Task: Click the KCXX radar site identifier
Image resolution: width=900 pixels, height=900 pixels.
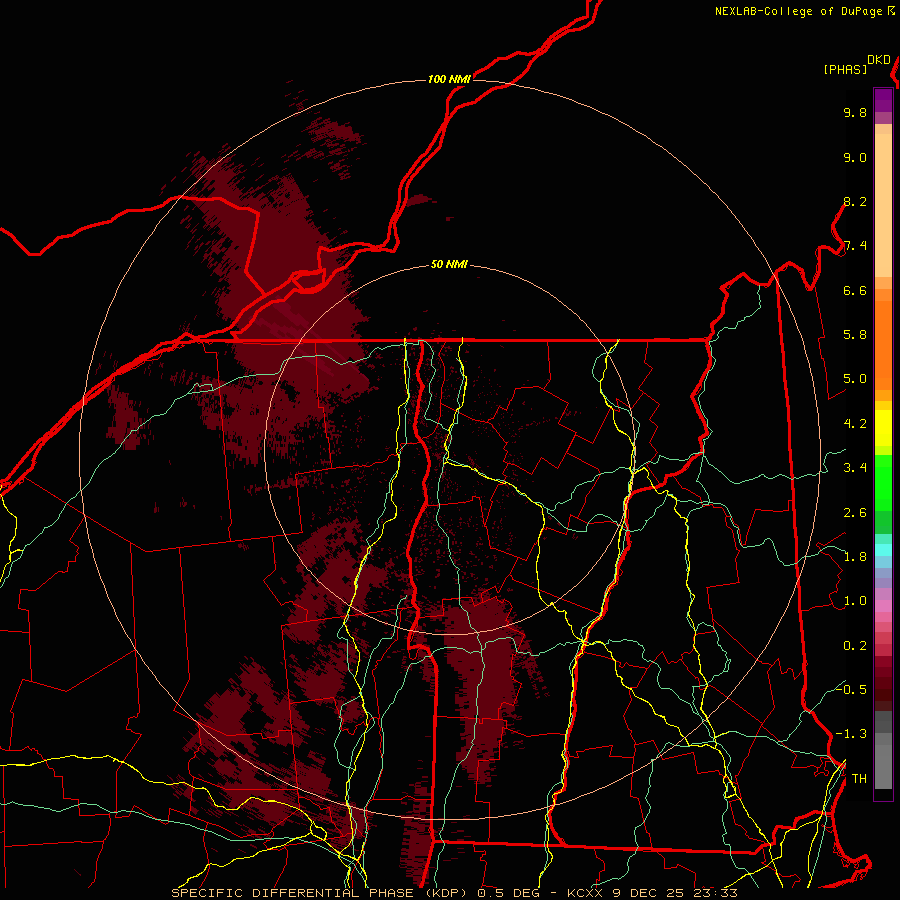Action: [587, 893]
